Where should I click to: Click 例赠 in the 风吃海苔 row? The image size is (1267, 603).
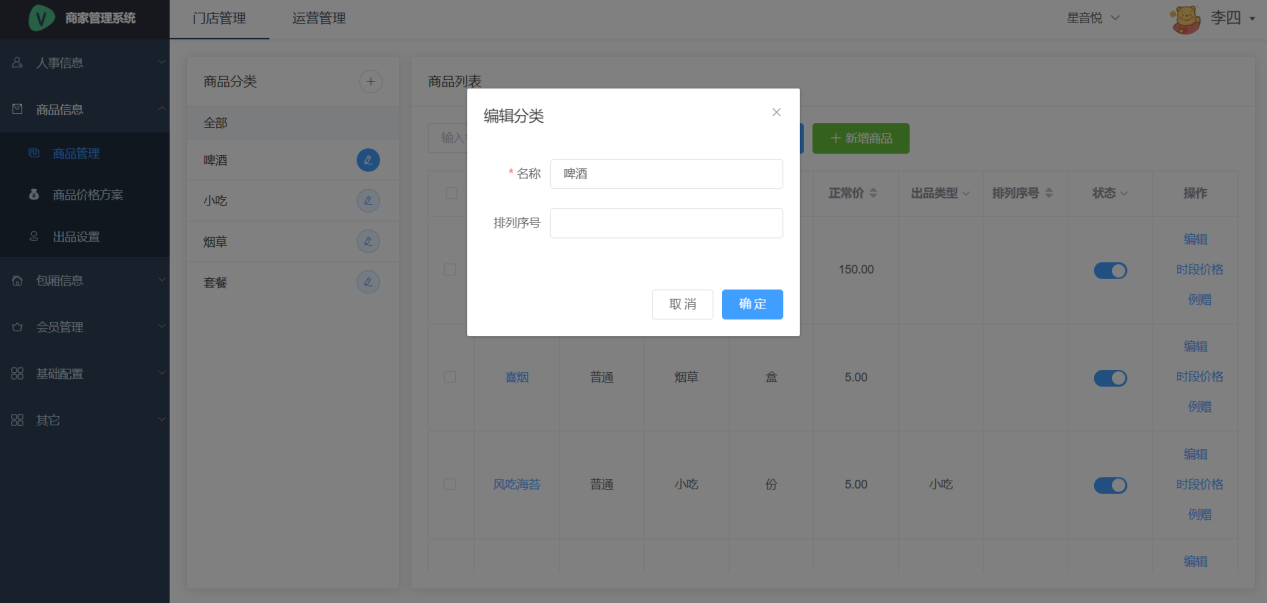1200,514
